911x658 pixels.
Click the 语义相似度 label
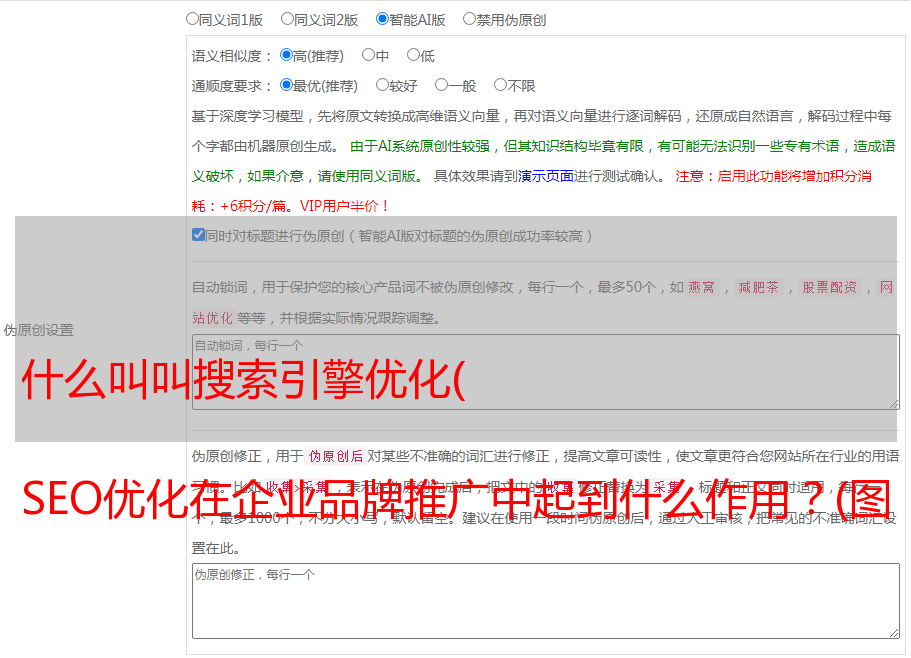232,56
